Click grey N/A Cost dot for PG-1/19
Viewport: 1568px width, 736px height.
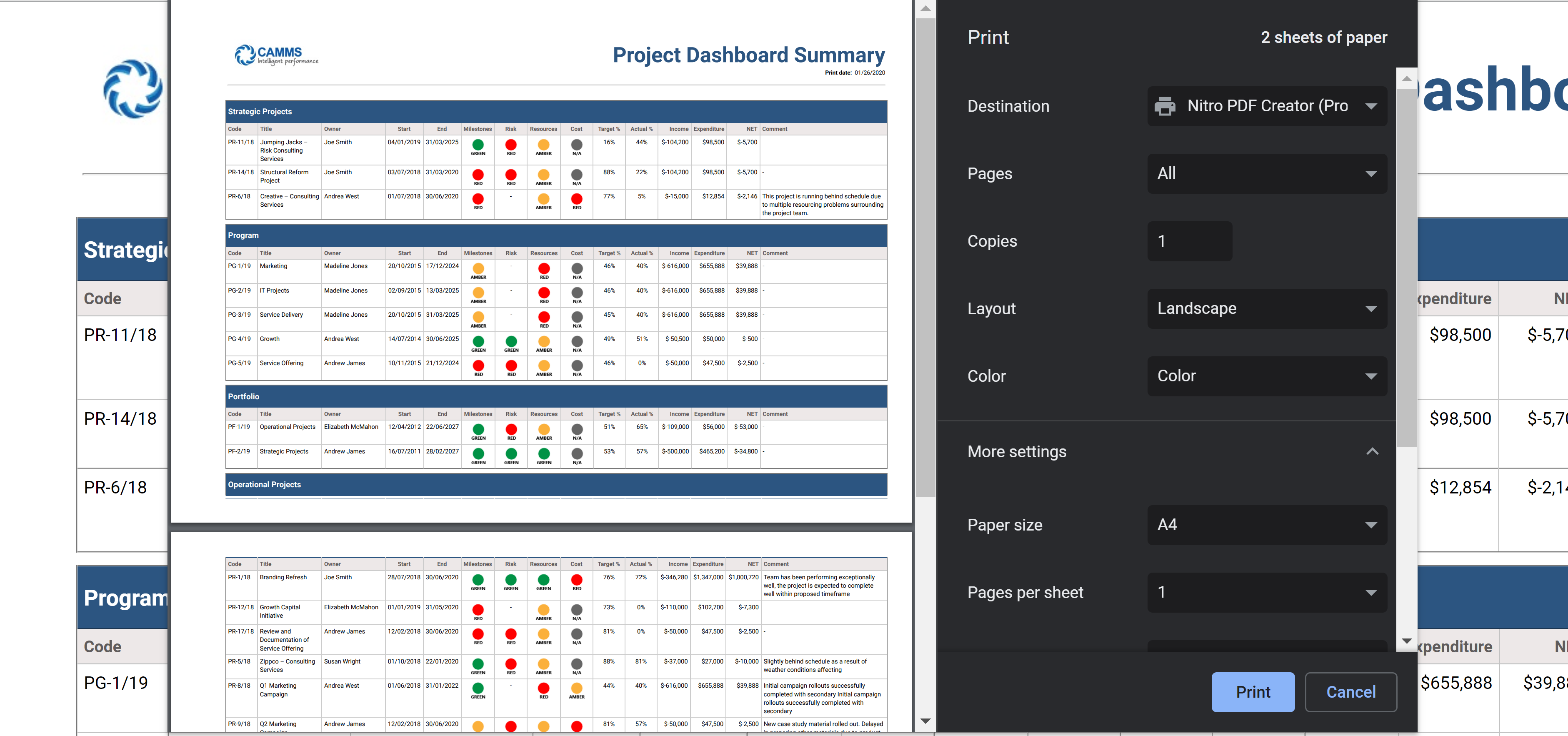pos(577,268)
